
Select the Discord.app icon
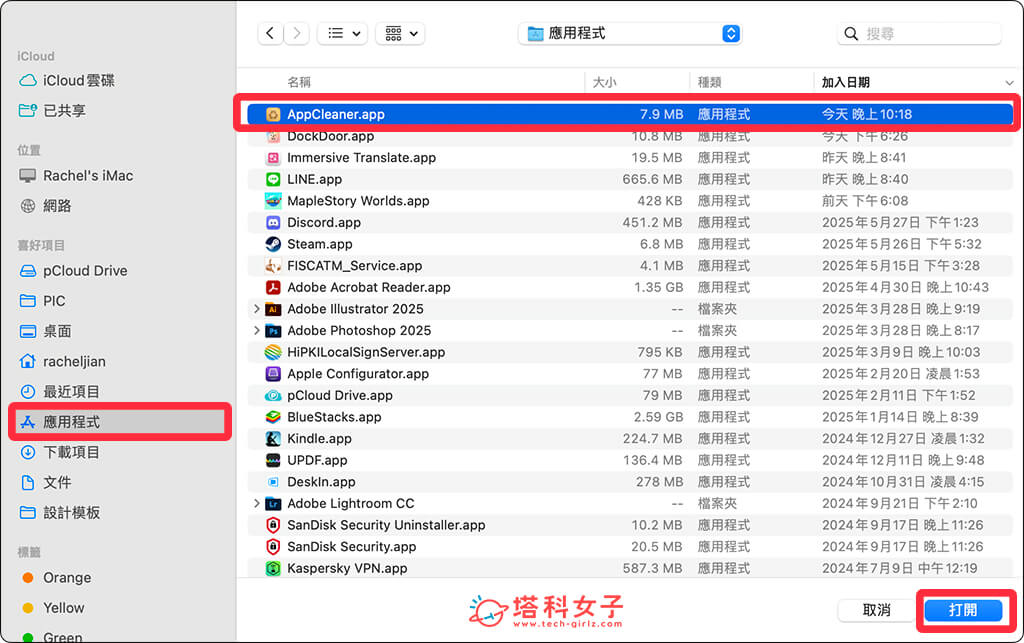(x=273, y=222)
